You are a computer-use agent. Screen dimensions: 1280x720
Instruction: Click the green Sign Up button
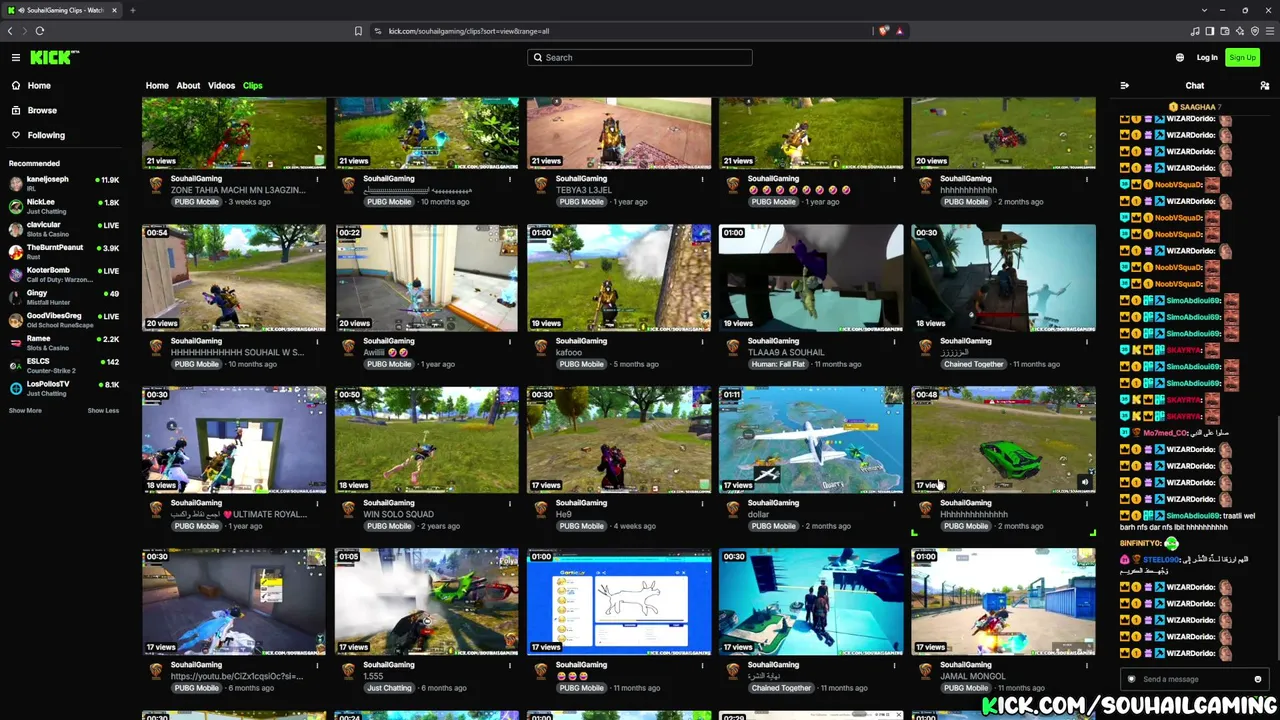point(1242,57)
